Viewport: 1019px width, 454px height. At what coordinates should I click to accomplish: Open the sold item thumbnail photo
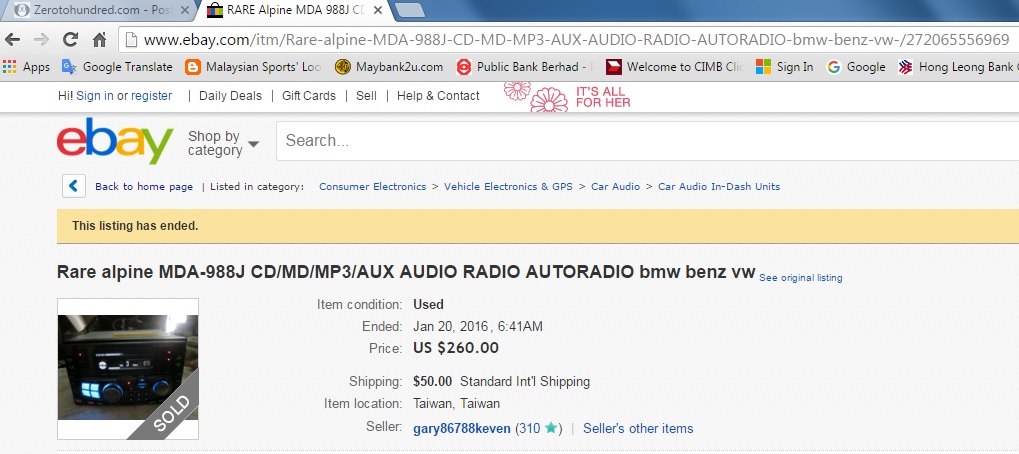(x=128, y=369)
